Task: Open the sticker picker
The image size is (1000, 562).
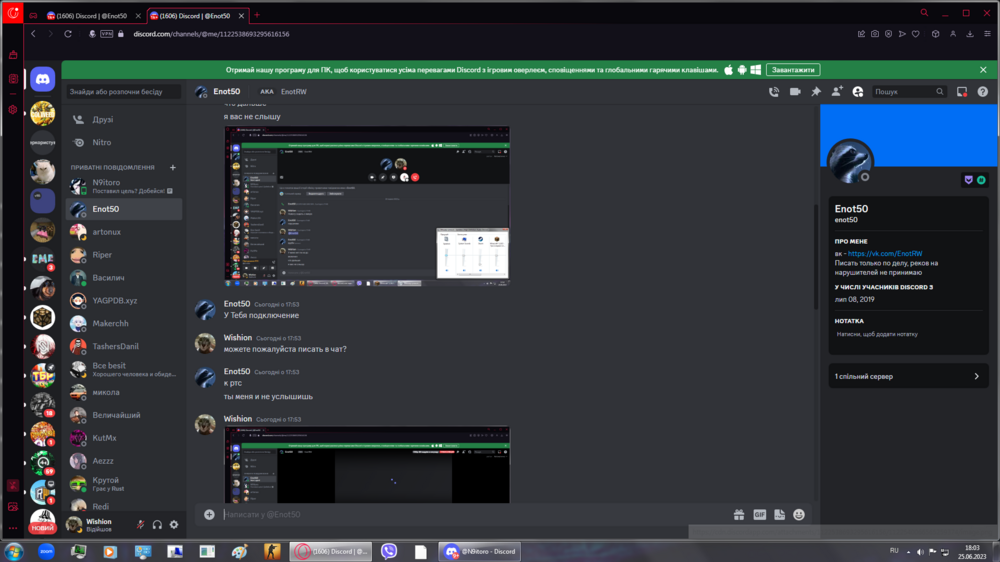Action: pos(779,514)
